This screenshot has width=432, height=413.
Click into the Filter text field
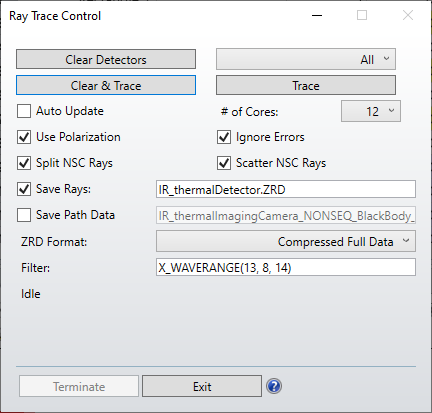coord(286,267)
